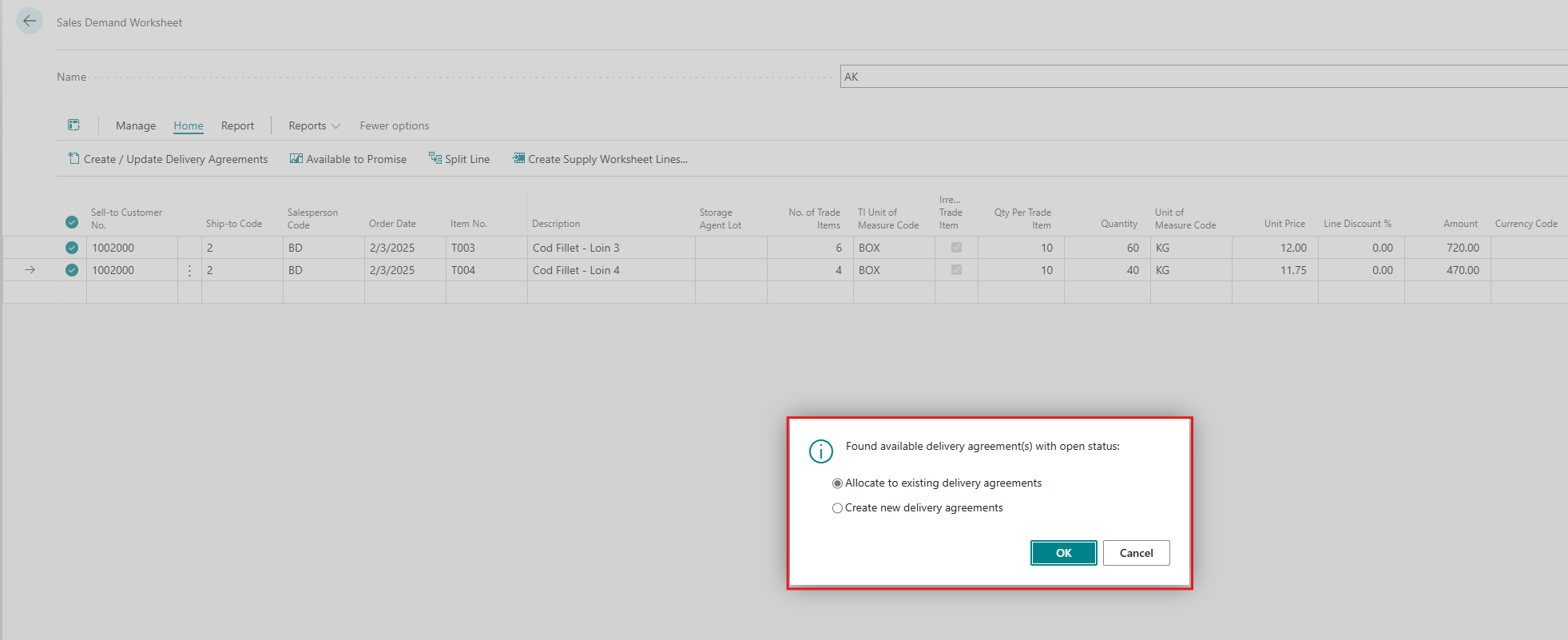Click Create Supply Worksheet Lines icon
Image resolution: width=1568 pixels, height=640 pixels.
point(519,159)
